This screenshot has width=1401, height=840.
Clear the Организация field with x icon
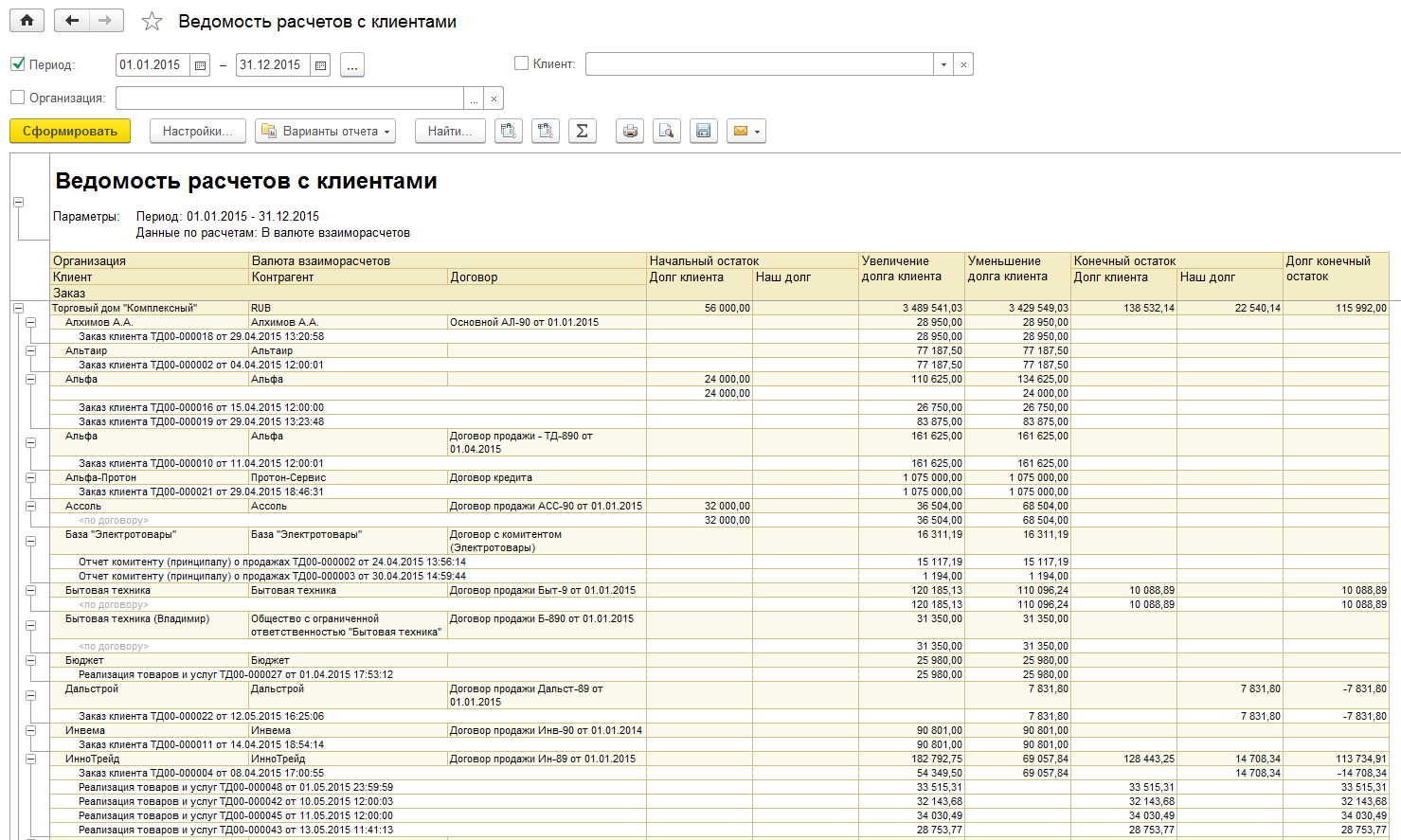pos(494,98)
